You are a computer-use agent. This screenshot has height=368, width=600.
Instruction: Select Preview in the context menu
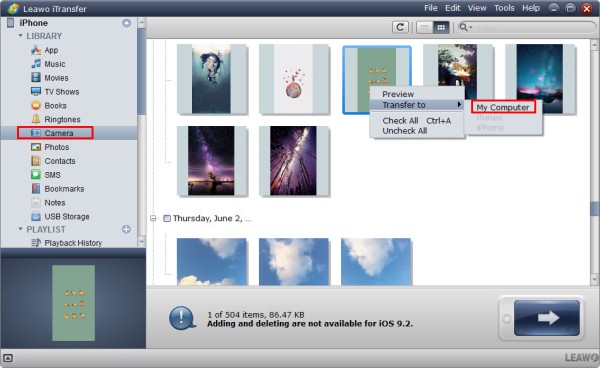tap(398, 94)
